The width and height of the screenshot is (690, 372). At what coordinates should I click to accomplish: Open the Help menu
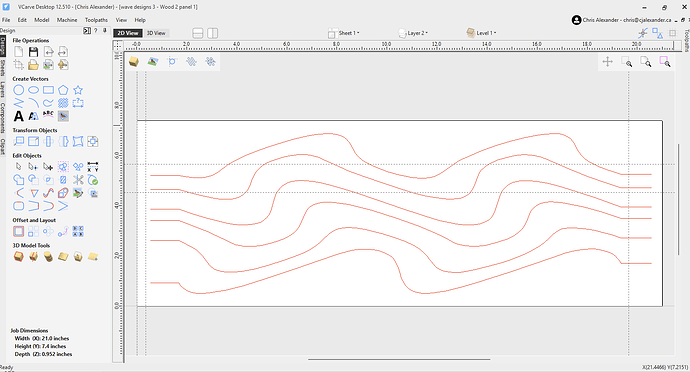pos(140,20)
